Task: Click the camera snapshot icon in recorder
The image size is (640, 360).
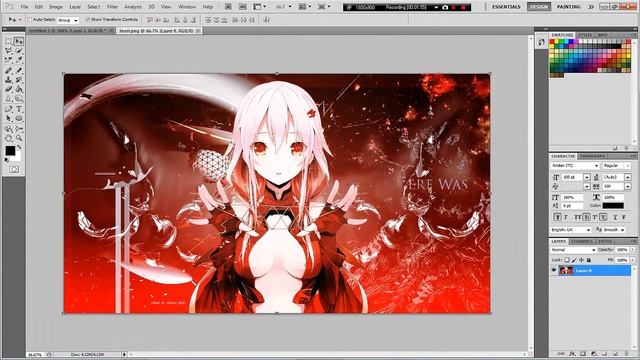Action: pyautogui.click(x=445, y=7)
